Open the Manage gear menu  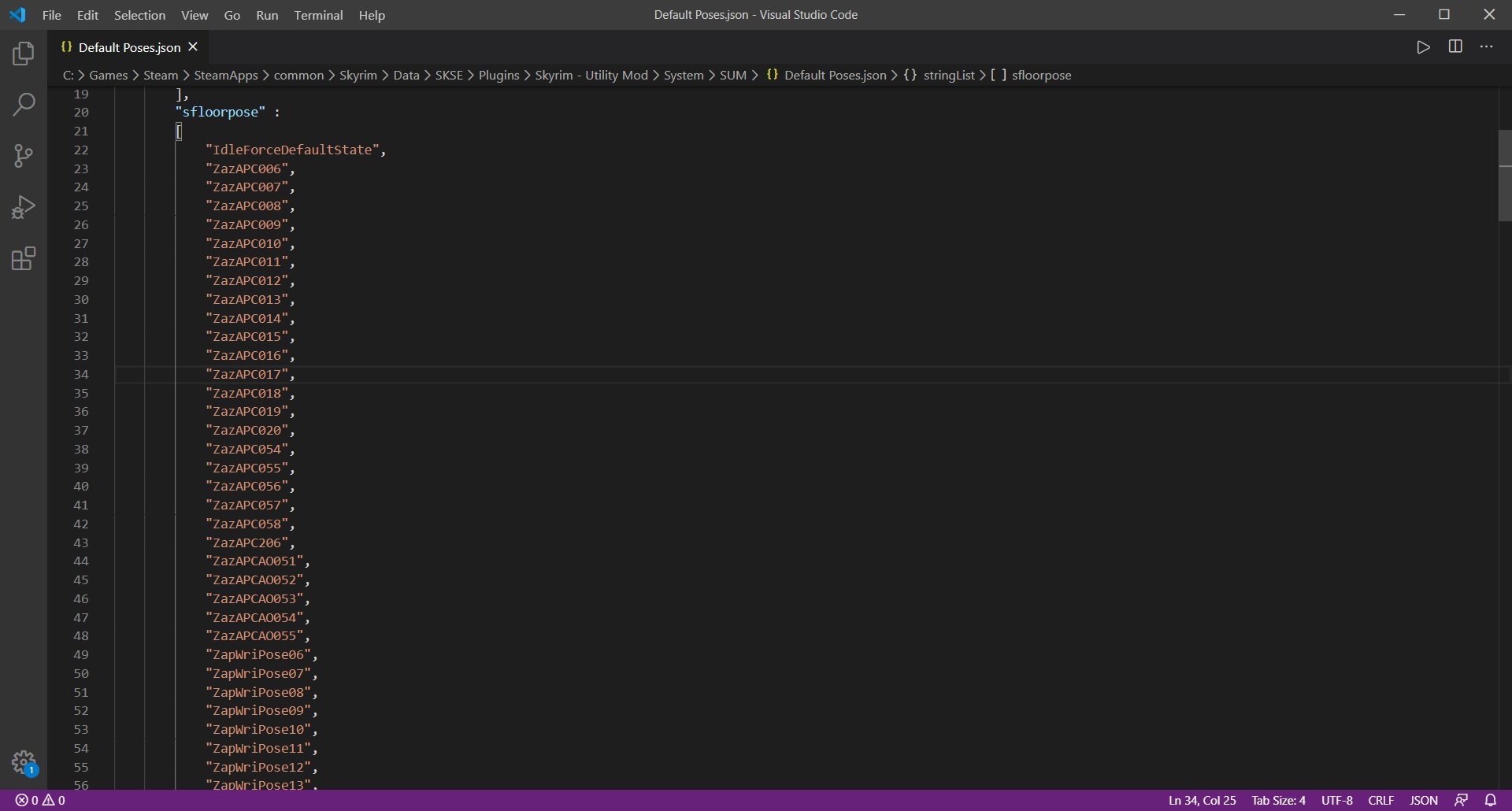24,762
